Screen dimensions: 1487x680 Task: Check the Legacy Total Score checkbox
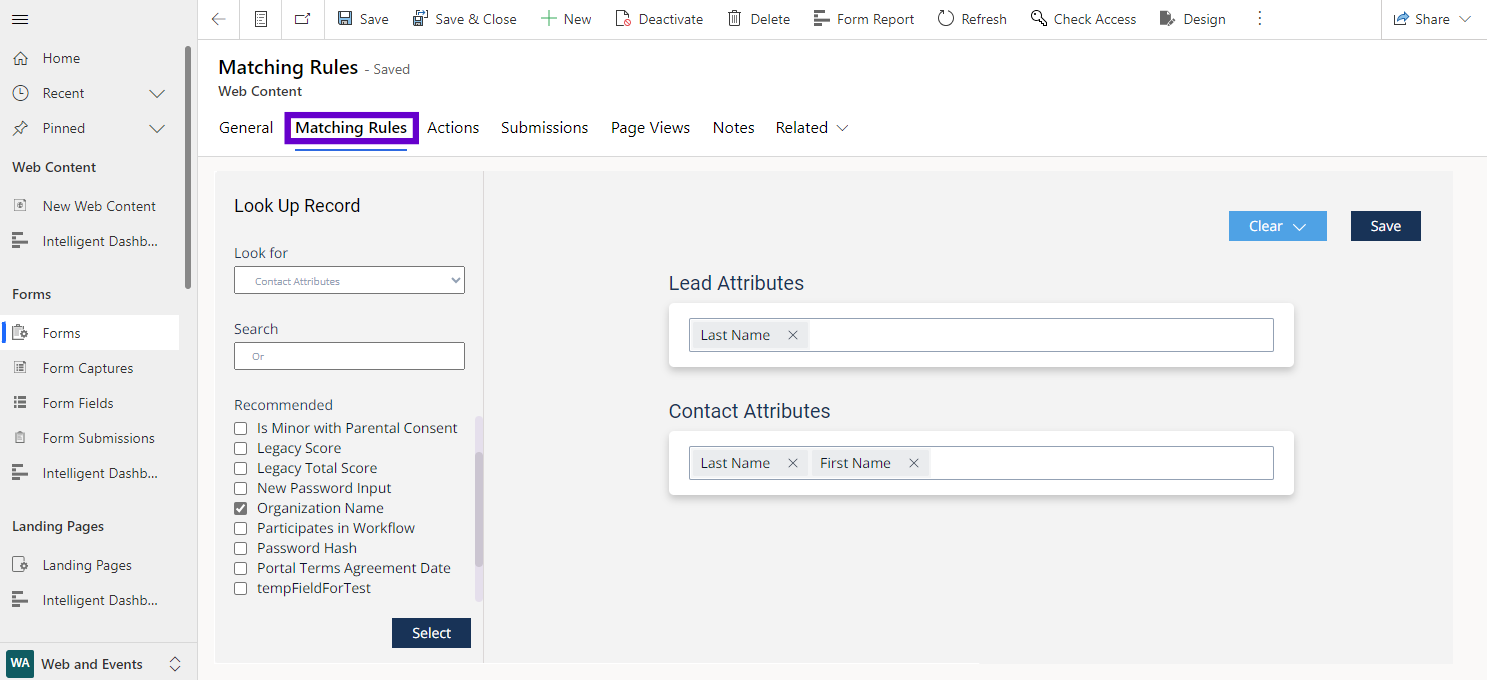[240, 468]
